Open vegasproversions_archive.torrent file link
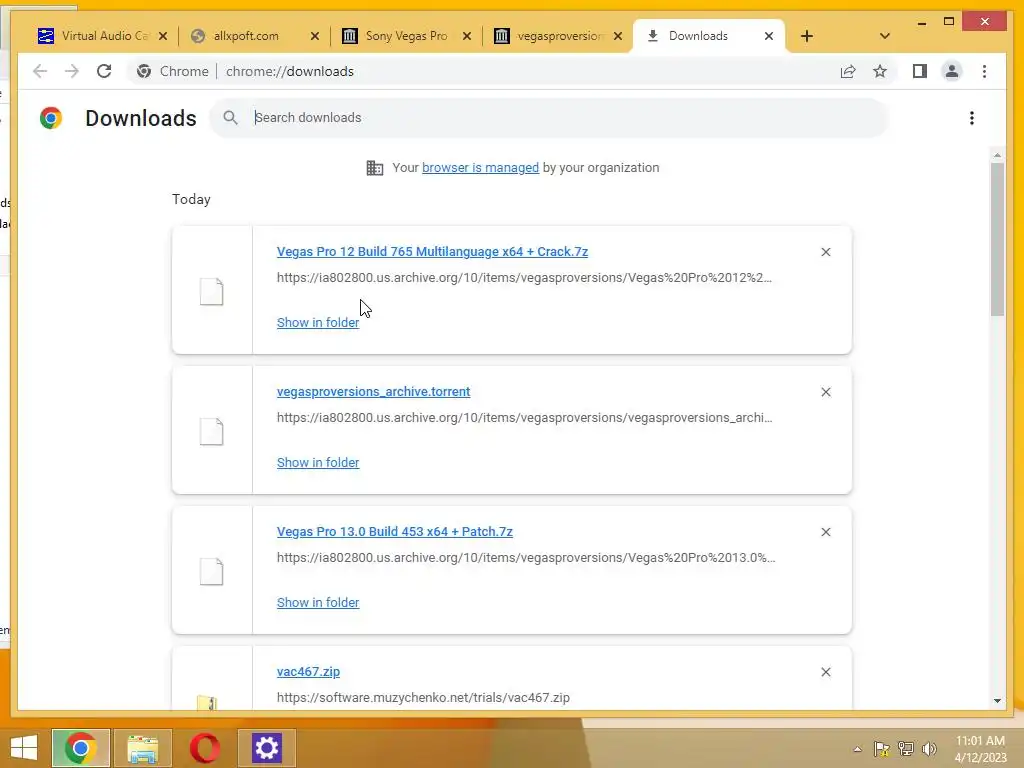 (x=374, y=392)
